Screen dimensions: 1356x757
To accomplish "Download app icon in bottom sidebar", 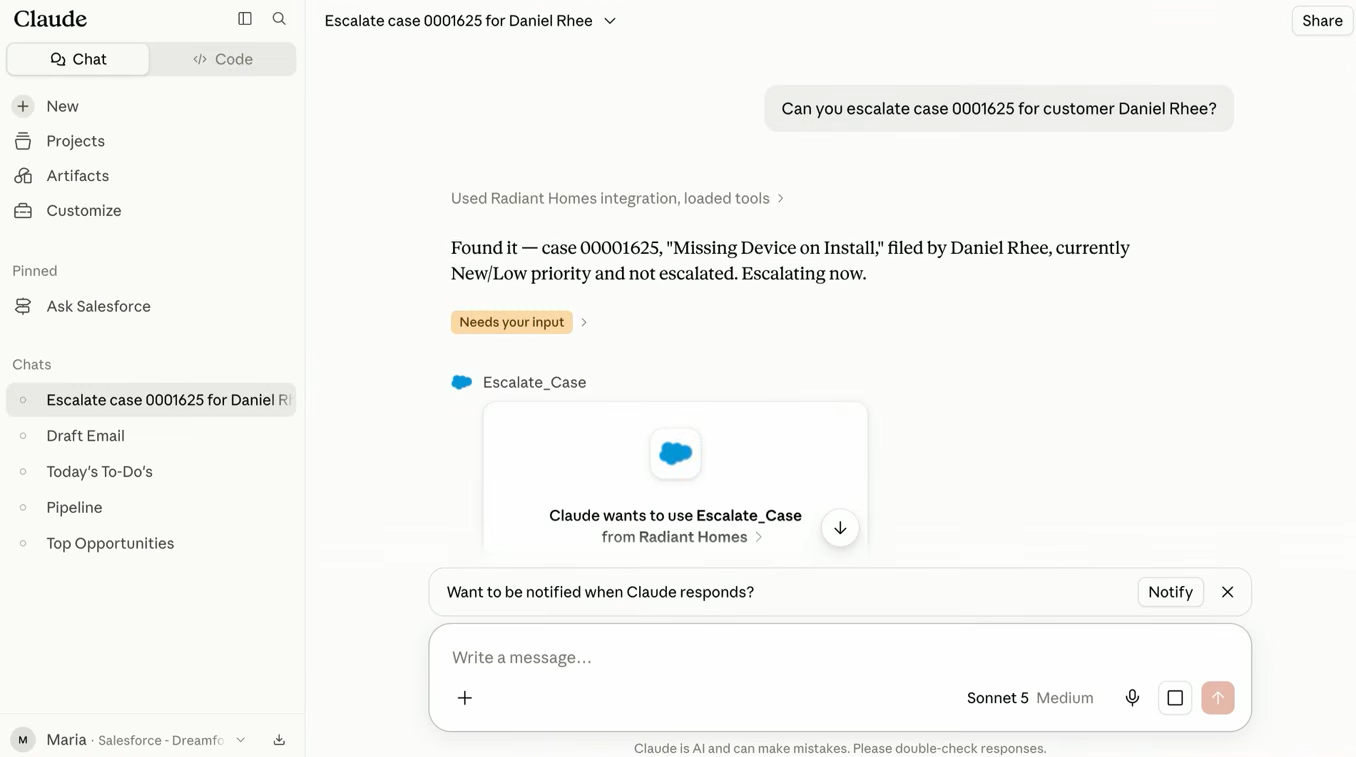I will [x=279, y=740].
